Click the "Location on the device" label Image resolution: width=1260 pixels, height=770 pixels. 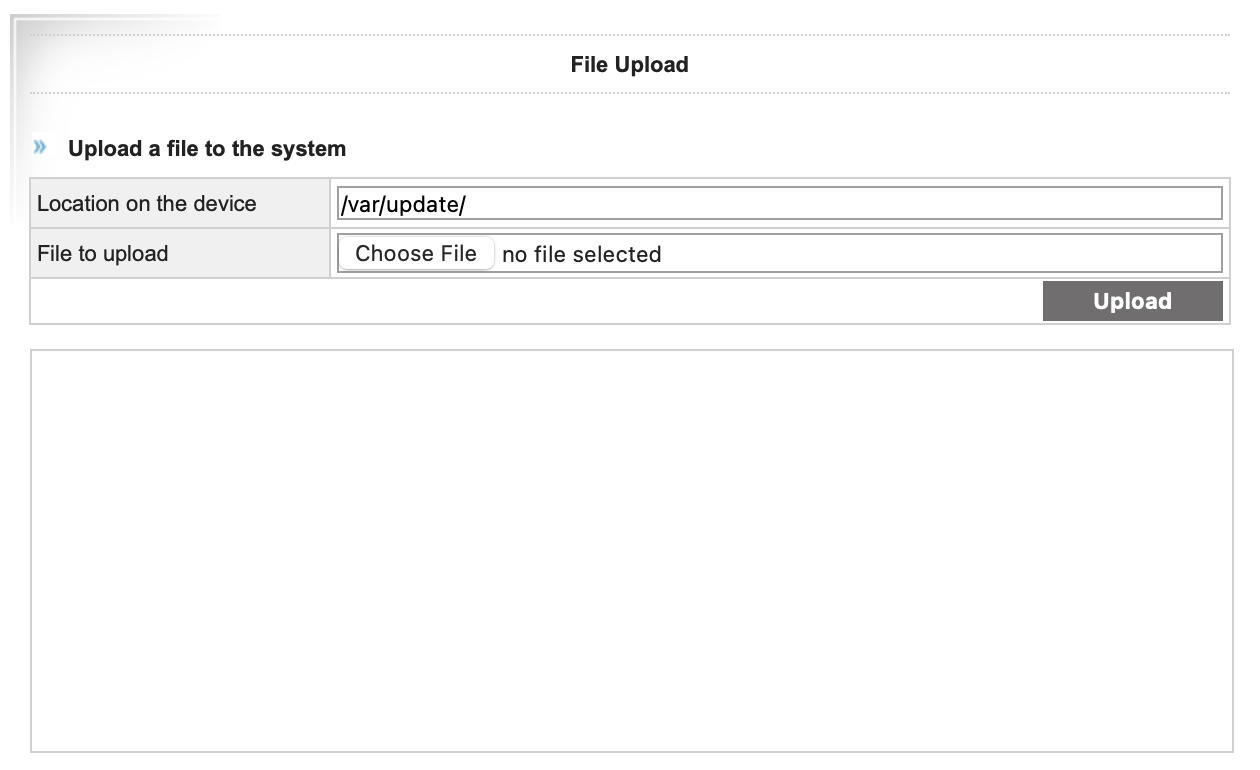[147, 204]
